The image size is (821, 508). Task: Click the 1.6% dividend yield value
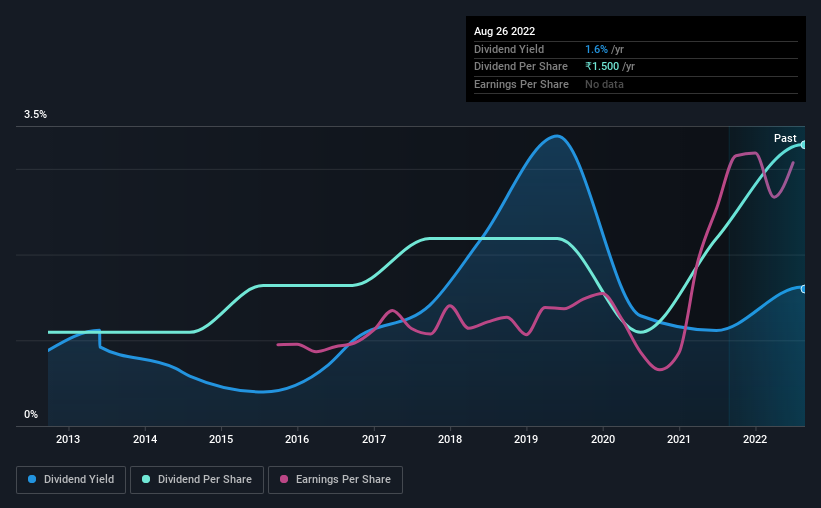coord(596,49)
